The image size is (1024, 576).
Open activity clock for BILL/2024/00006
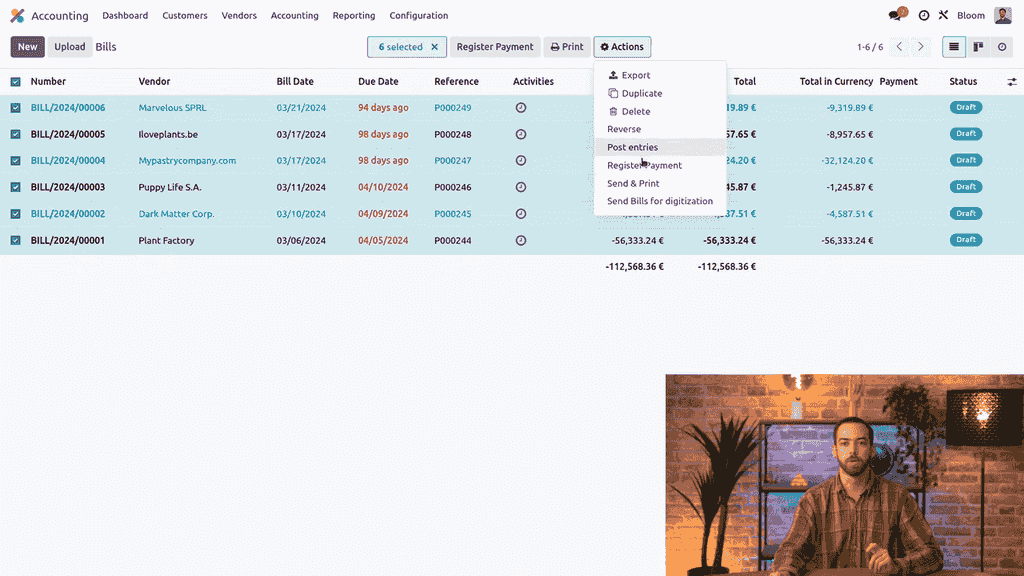[x=520, y=108]
